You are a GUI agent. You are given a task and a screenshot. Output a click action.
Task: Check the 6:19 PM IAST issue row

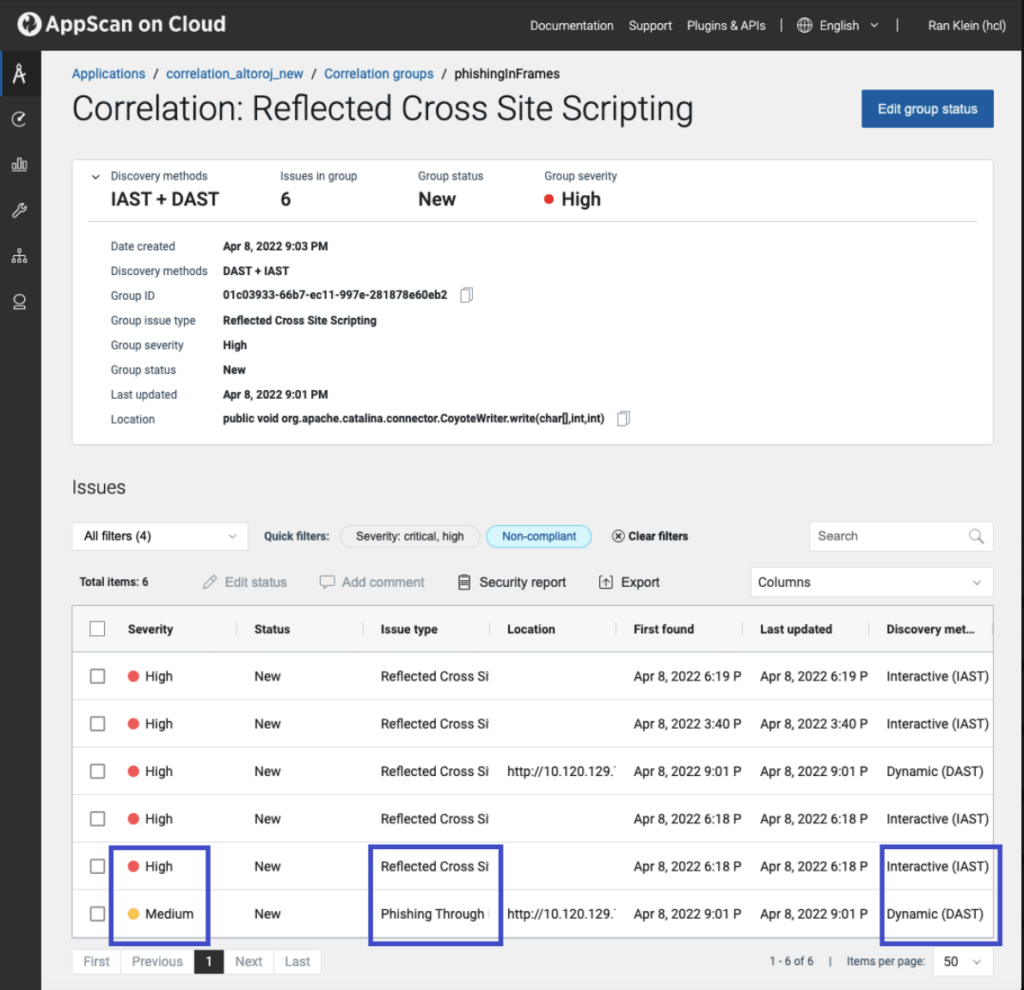tap(97, 676)
